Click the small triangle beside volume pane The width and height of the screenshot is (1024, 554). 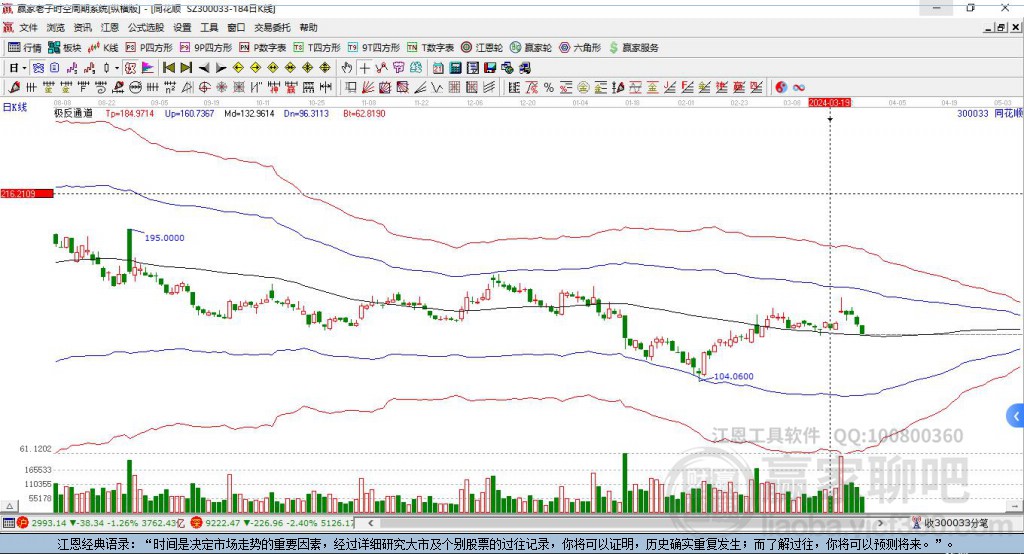[x=9, y=506]
